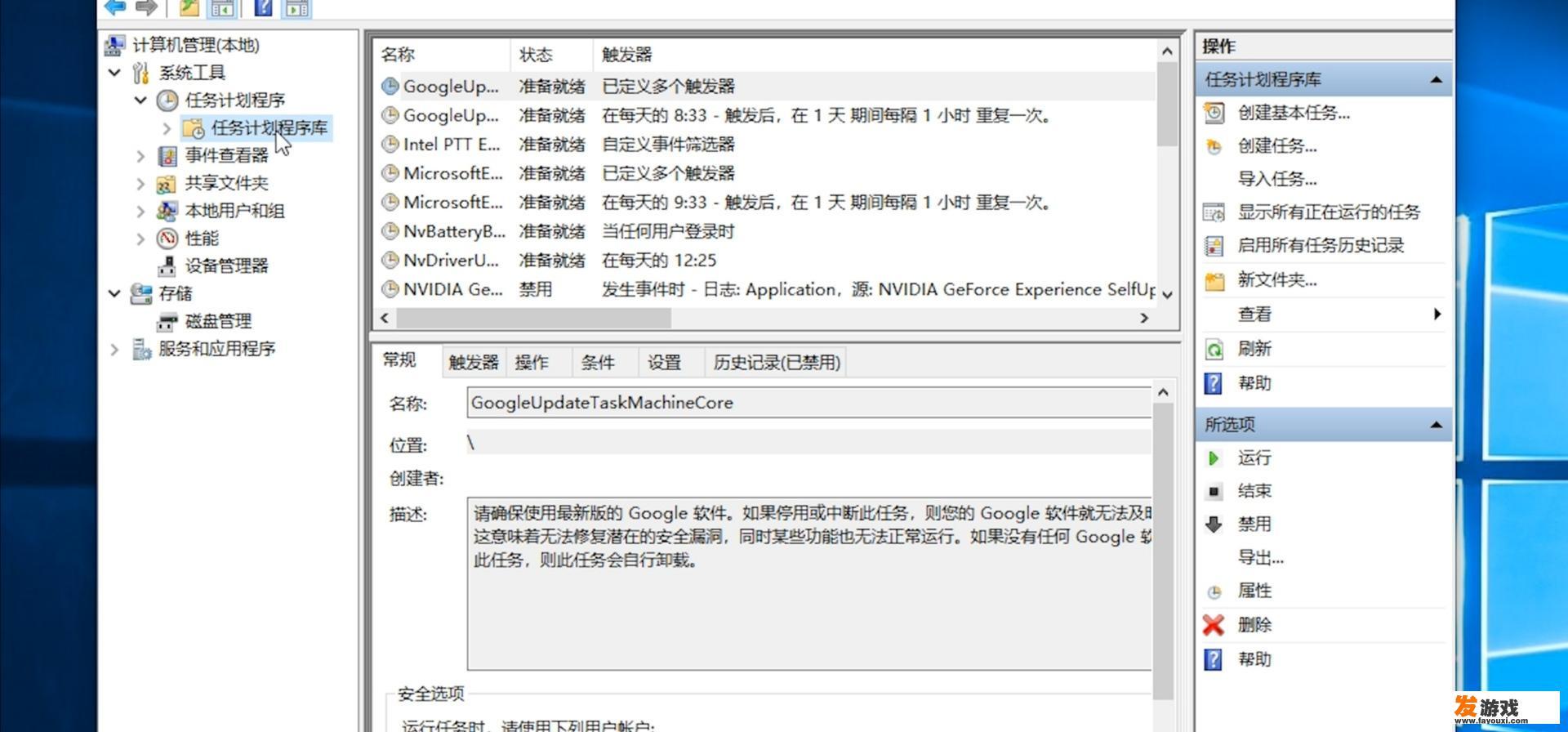
Task: Click the 事件查看器 icon
Action: [x=167, y=156]
